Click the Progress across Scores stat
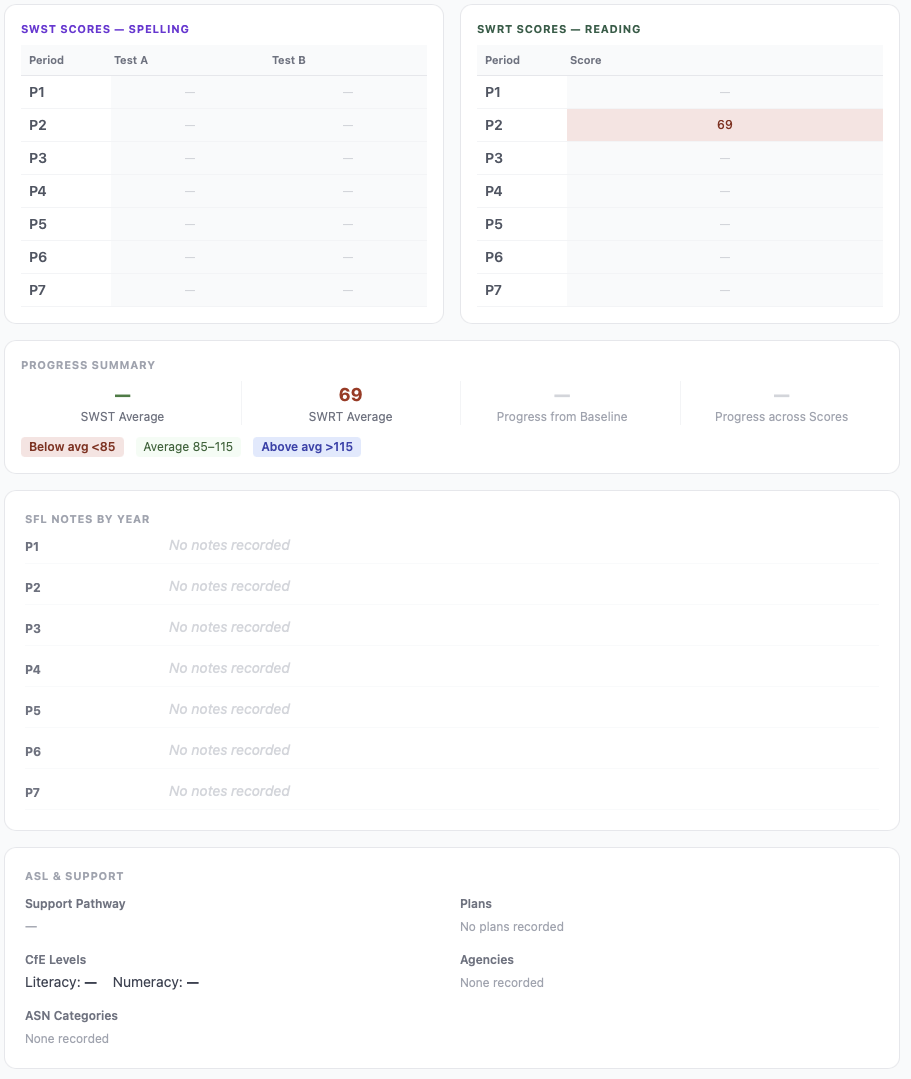The height and width of the screenshot is (1079, 911). click(781, 405)
